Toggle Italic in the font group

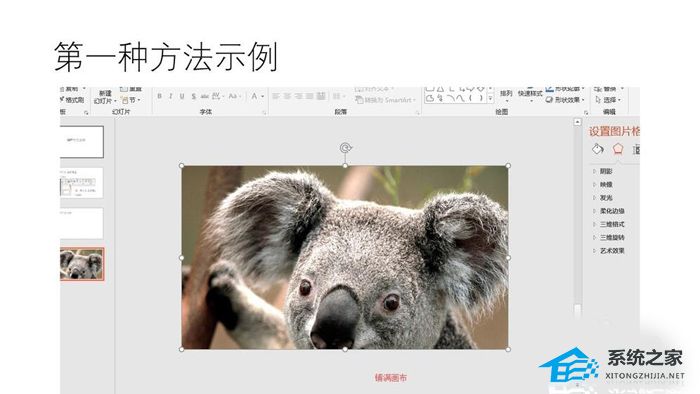[171, 96]
